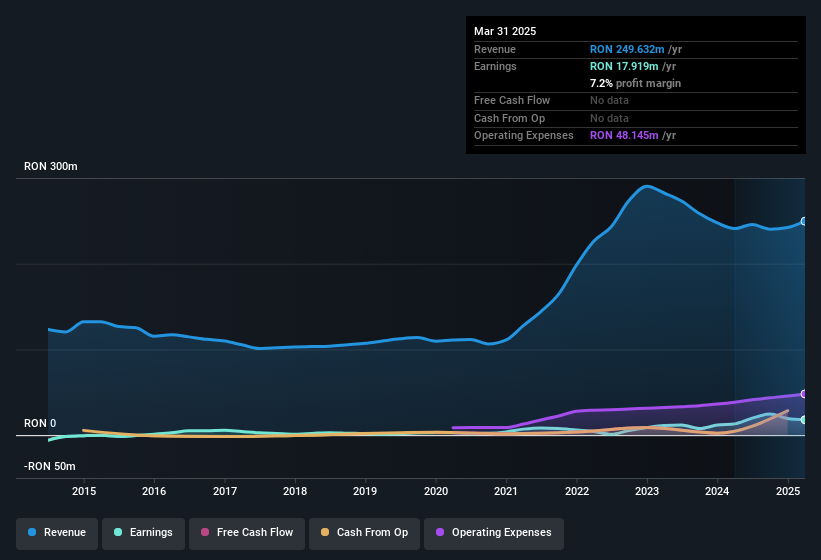Click the RON 249.632m revenue value
The image size is (821, 560).
tap(627, 49)
